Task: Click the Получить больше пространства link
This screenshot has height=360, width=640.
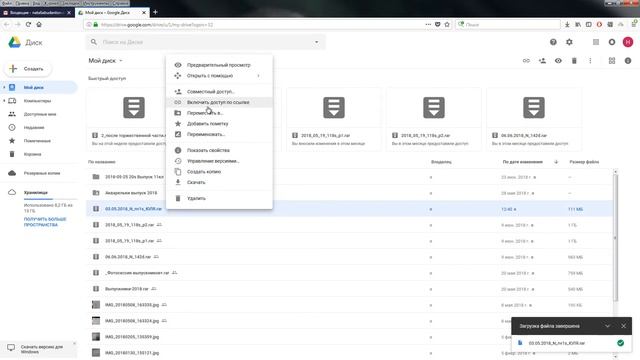Action: point(44,222)
